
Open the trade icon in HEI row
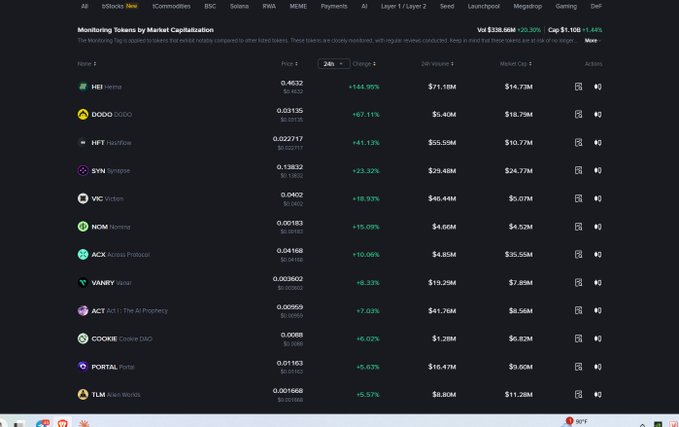click(x=598, y=87)
